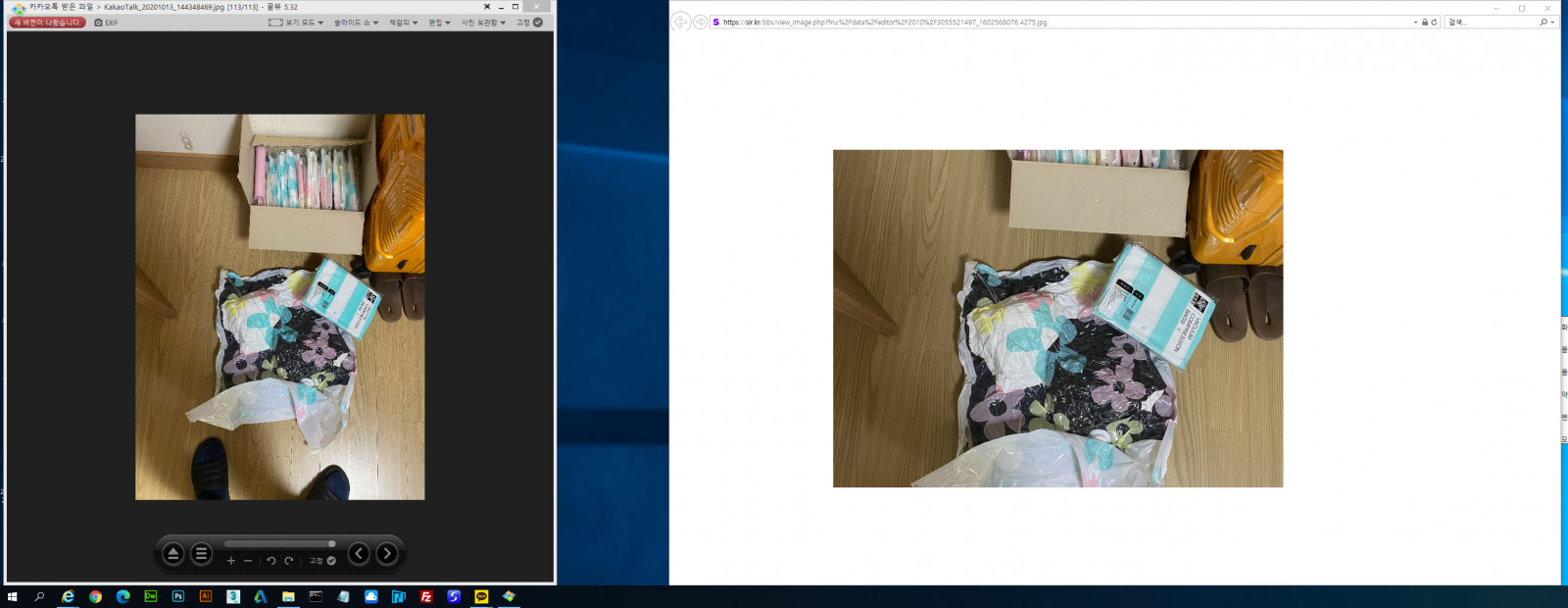The height and width of the screenshot is (608, 1568).
Task: Open the 책갈피 menu
Action: (403, 23)
